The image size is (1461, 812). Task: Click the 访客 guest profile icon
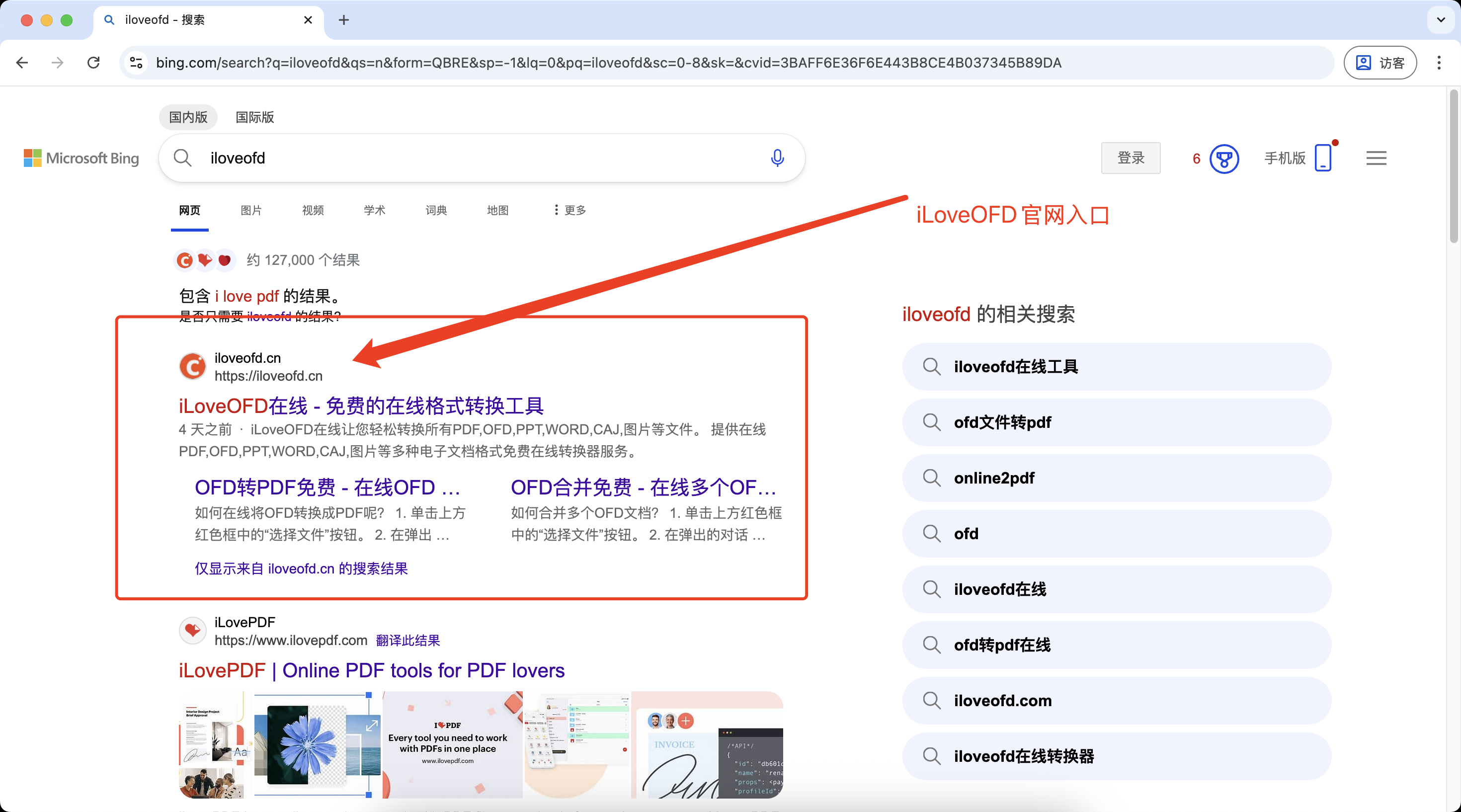1380,63
